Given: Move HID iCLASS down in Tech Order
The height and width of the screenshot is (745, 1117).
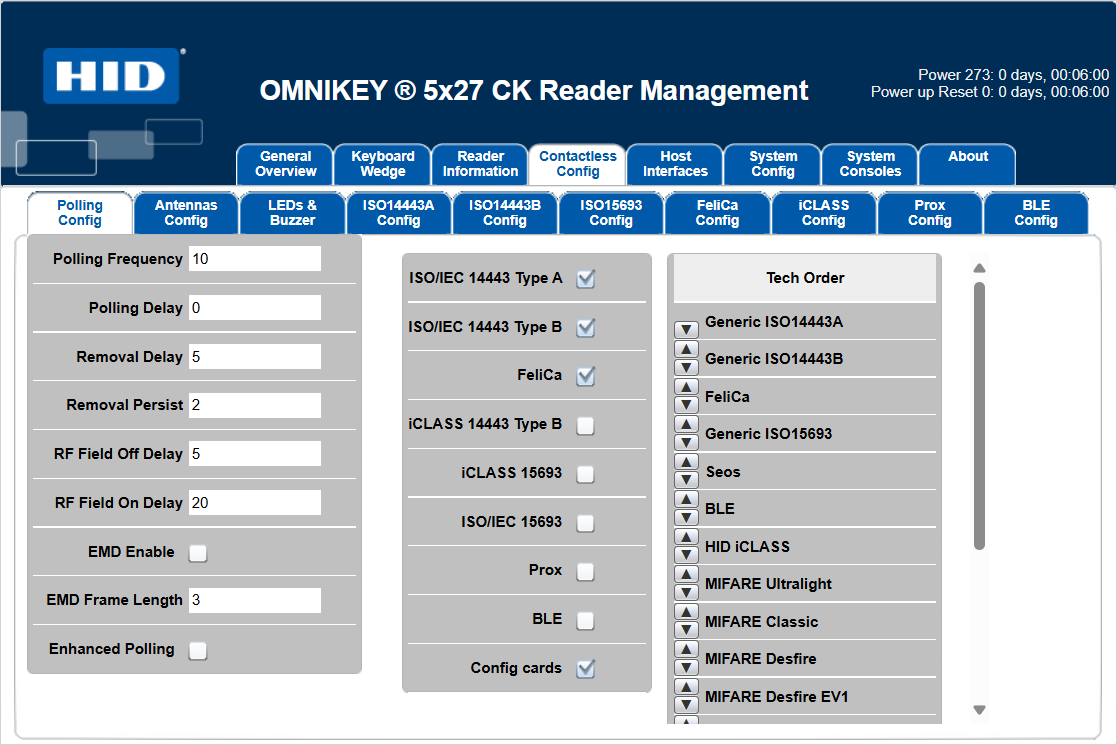Looking at the screenshot, I should (686, 555).
